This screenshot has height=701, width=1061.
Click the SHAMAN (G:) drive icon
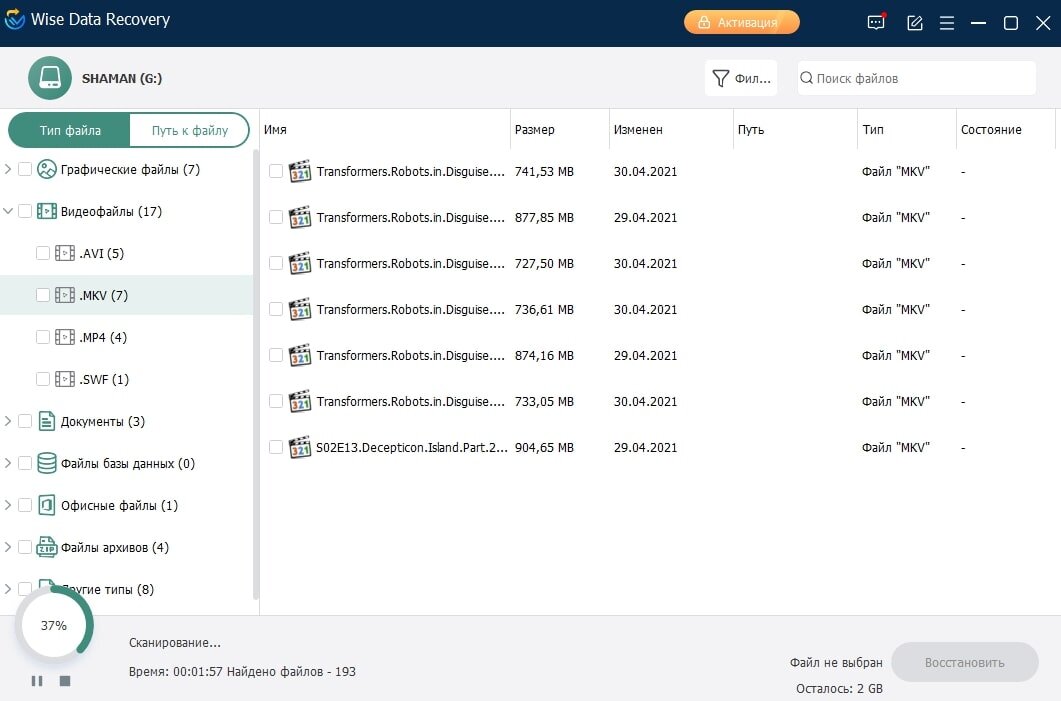[x=49, y=78]
